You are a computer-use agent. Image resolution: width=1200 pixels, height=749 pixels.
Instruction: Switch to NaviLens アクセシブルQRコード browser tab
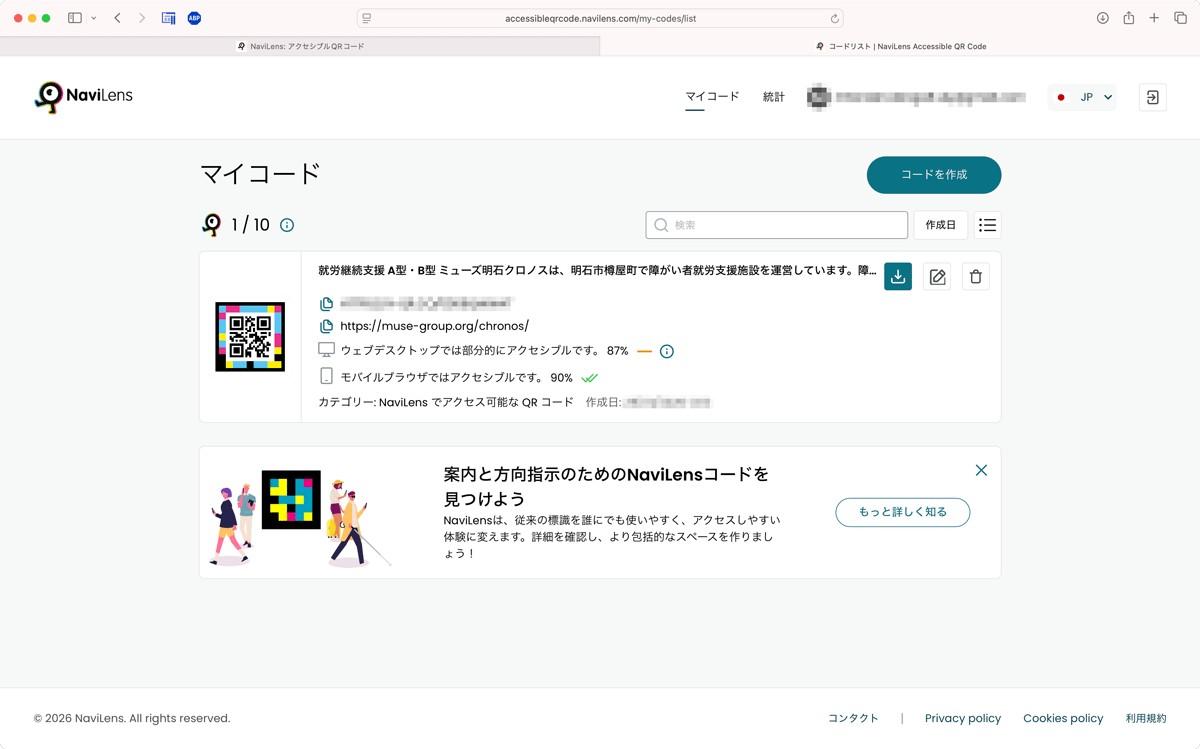300,46
